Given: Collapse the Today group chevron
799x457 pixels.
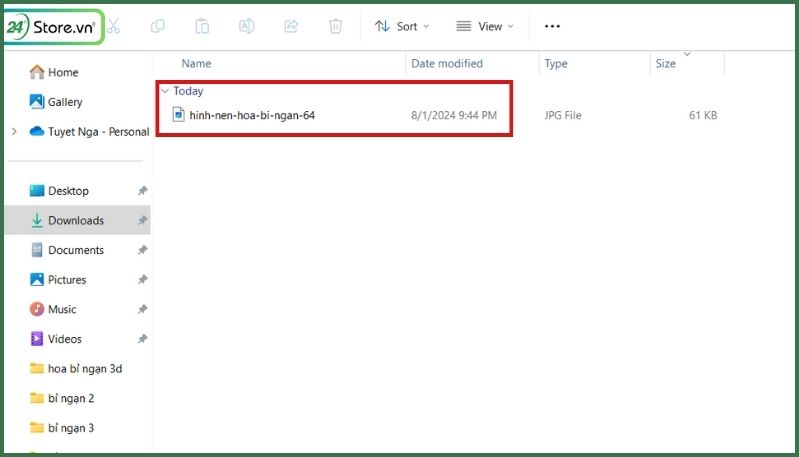Looking at the screenshot, I should tap(165, 91).
